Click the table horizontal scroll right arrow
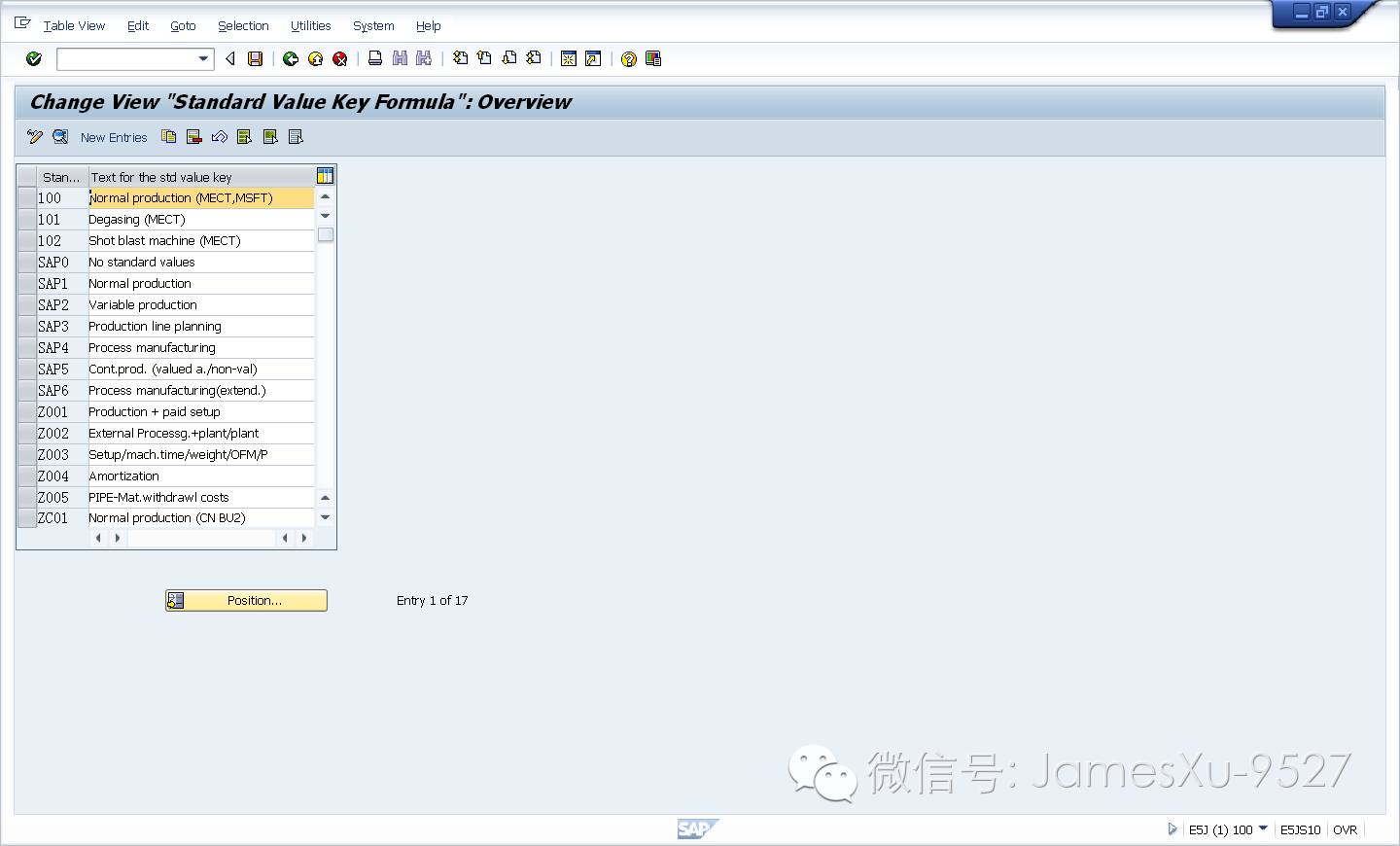1400x846 pixels. point(304,538)
